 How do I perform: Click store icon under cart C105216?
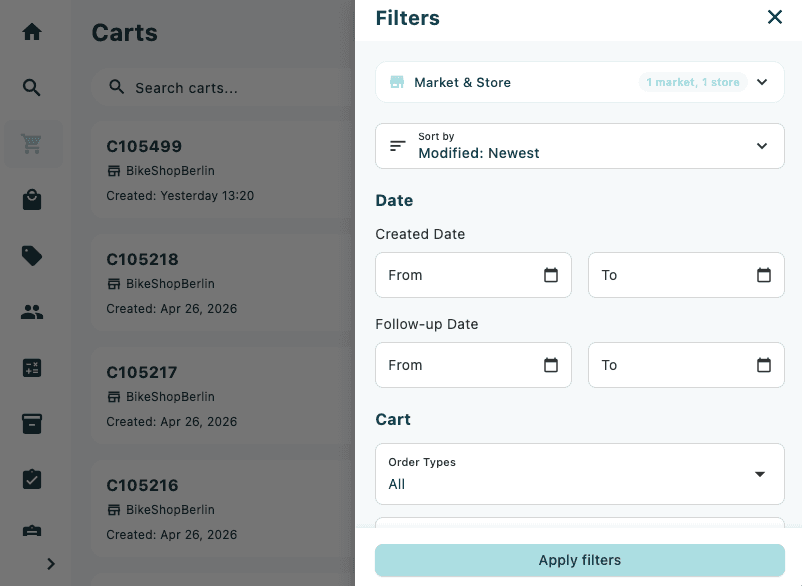point(114,510)
